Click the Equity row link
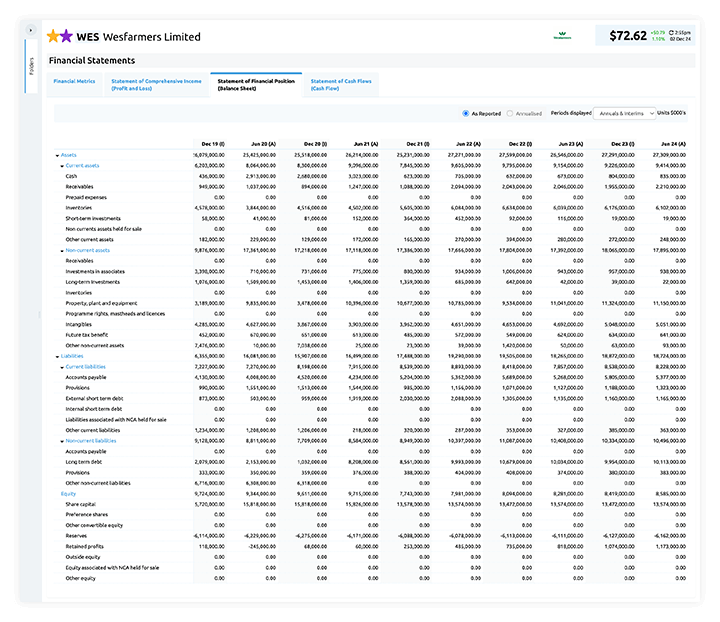The height and width of the screenshot is (622, 720). (x=68, y=493)
